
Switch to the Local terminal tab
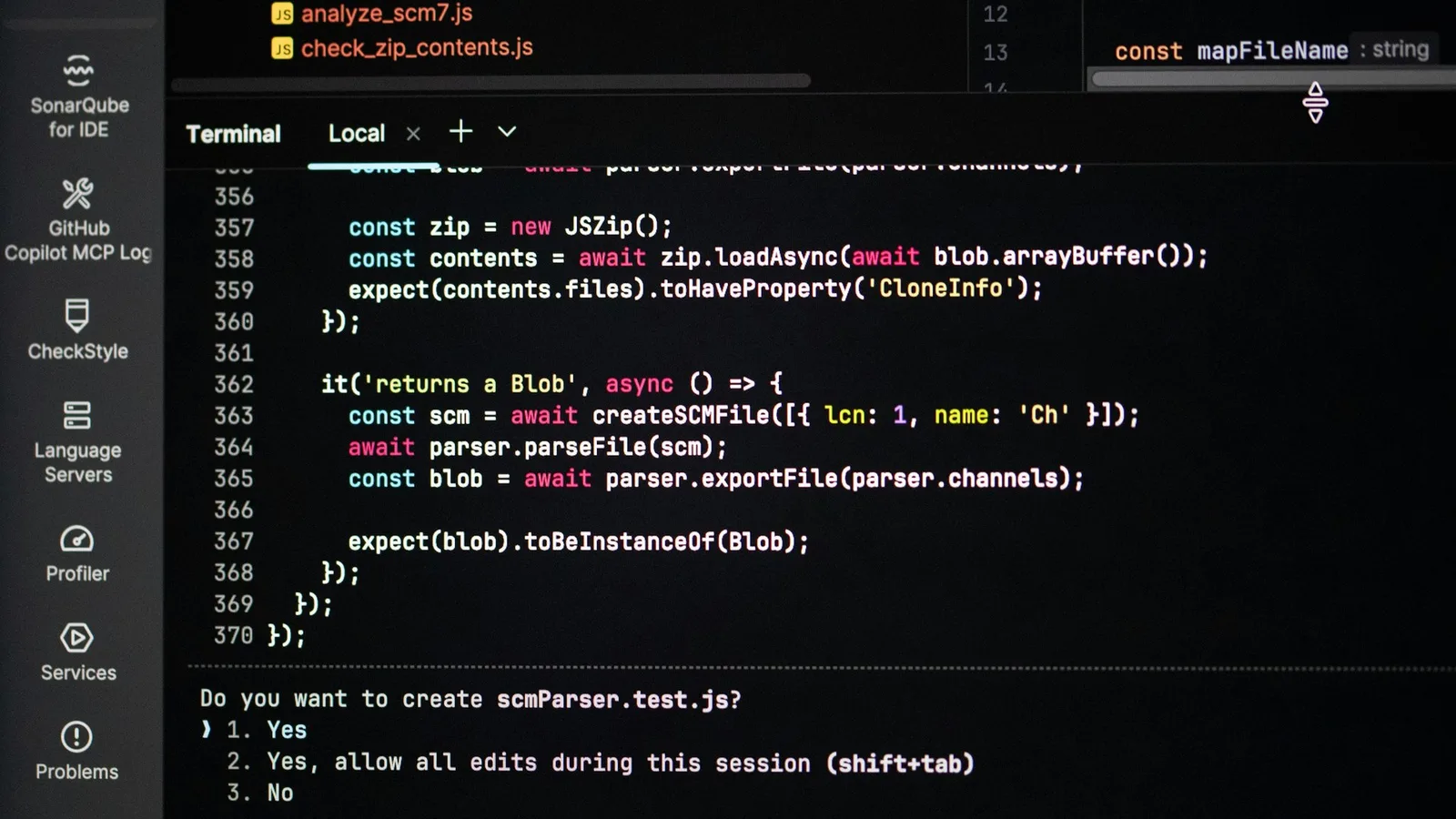point(357,134)
